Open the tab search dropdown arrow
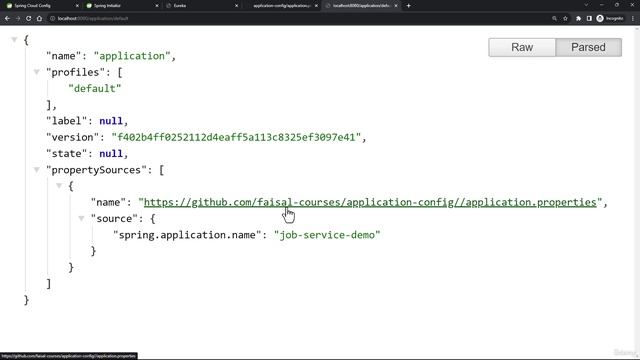Viewport: 640px width, 360px height. point(586,5)
